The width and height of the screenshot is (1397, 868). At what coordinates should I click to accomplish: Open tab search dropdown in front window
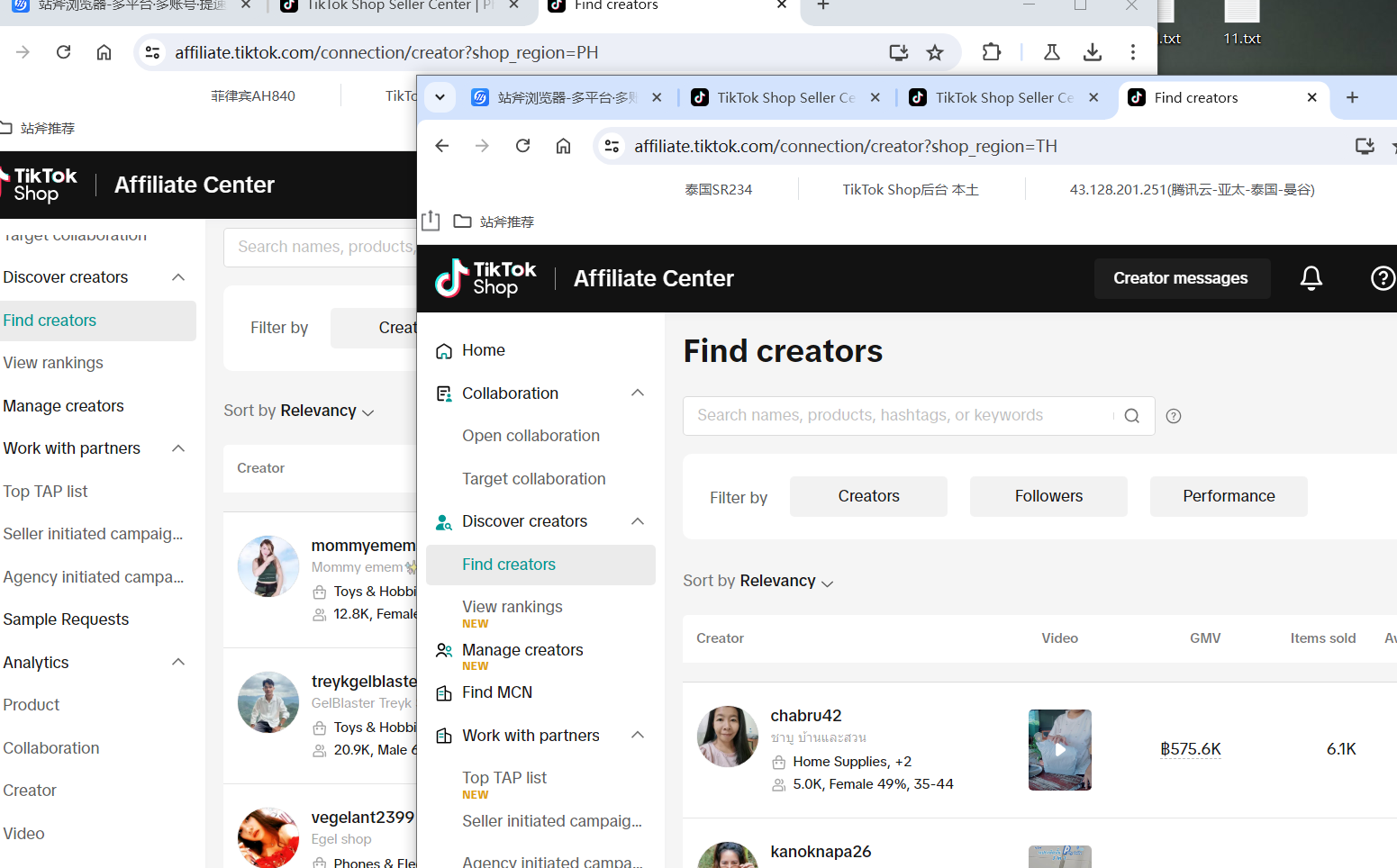440,97
